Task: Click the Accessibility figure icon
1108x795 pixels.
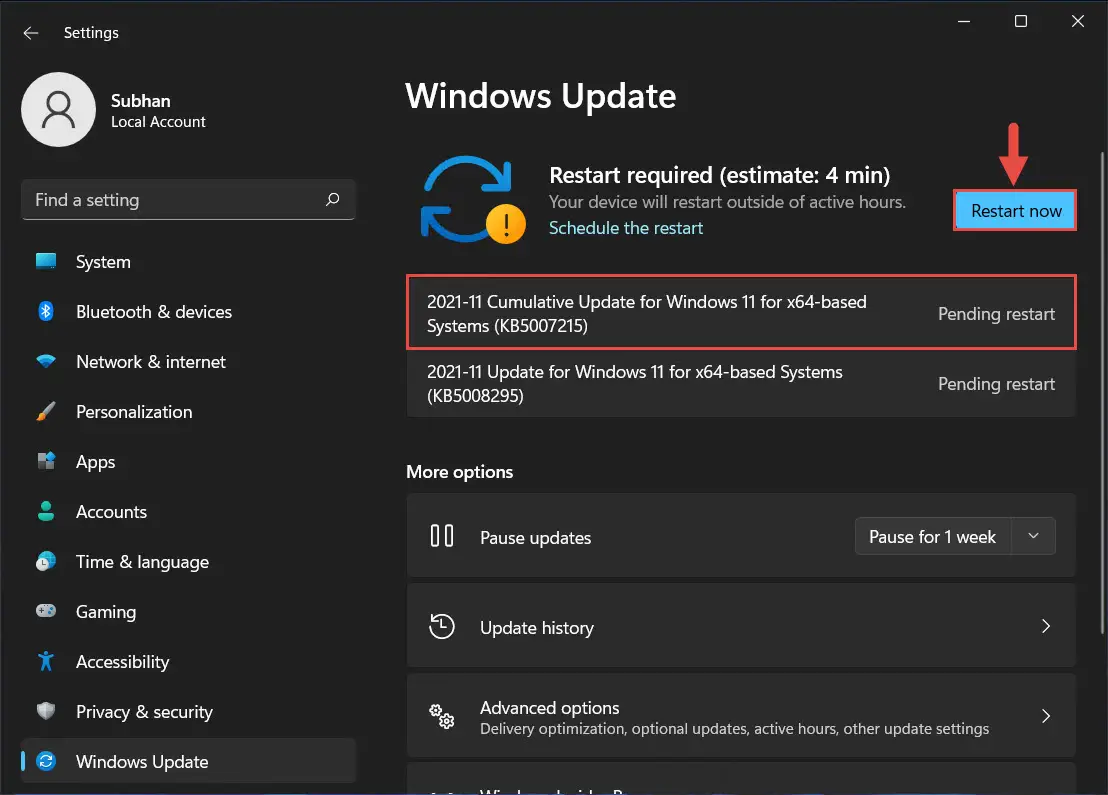Action: (46, 661)
